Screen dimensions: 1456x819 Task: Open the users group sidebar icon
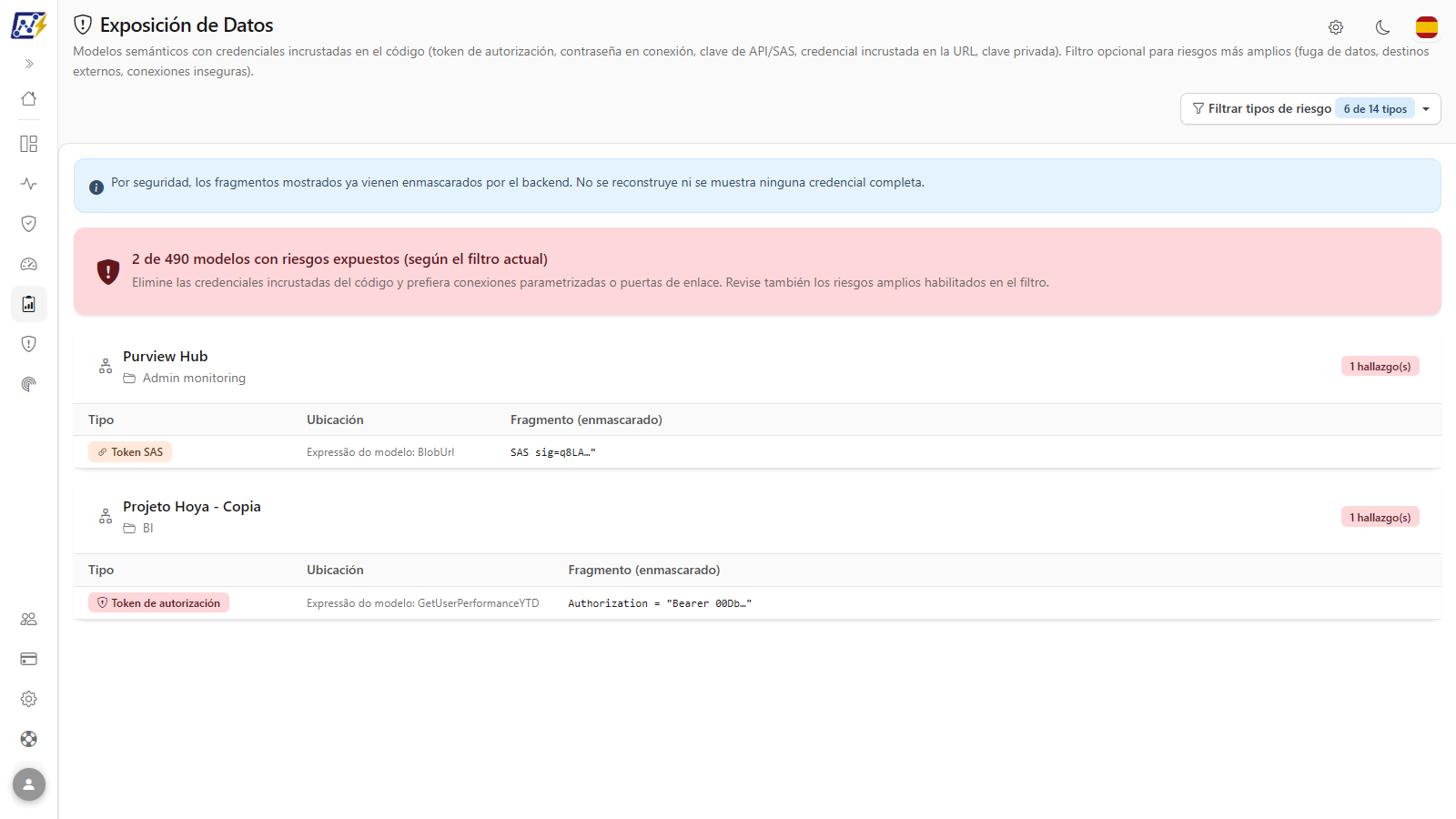pos(29,619)
